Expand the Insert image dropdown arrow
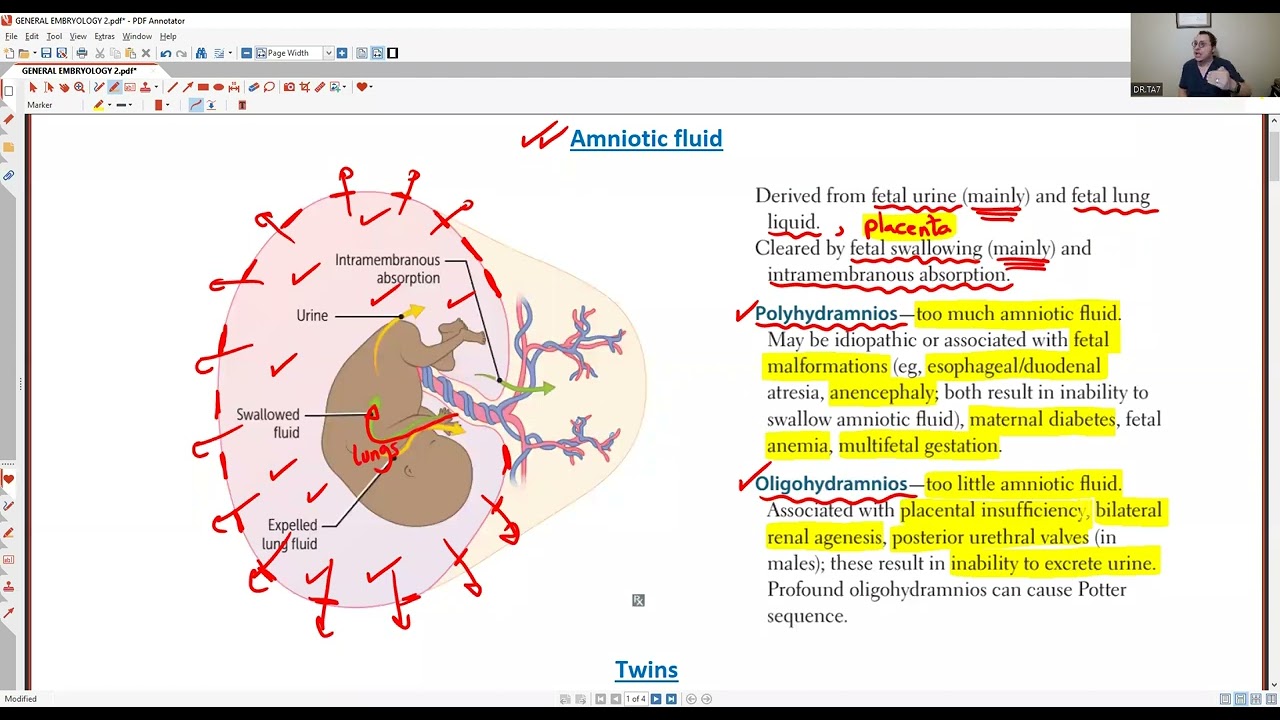 (x=344, y=87)
